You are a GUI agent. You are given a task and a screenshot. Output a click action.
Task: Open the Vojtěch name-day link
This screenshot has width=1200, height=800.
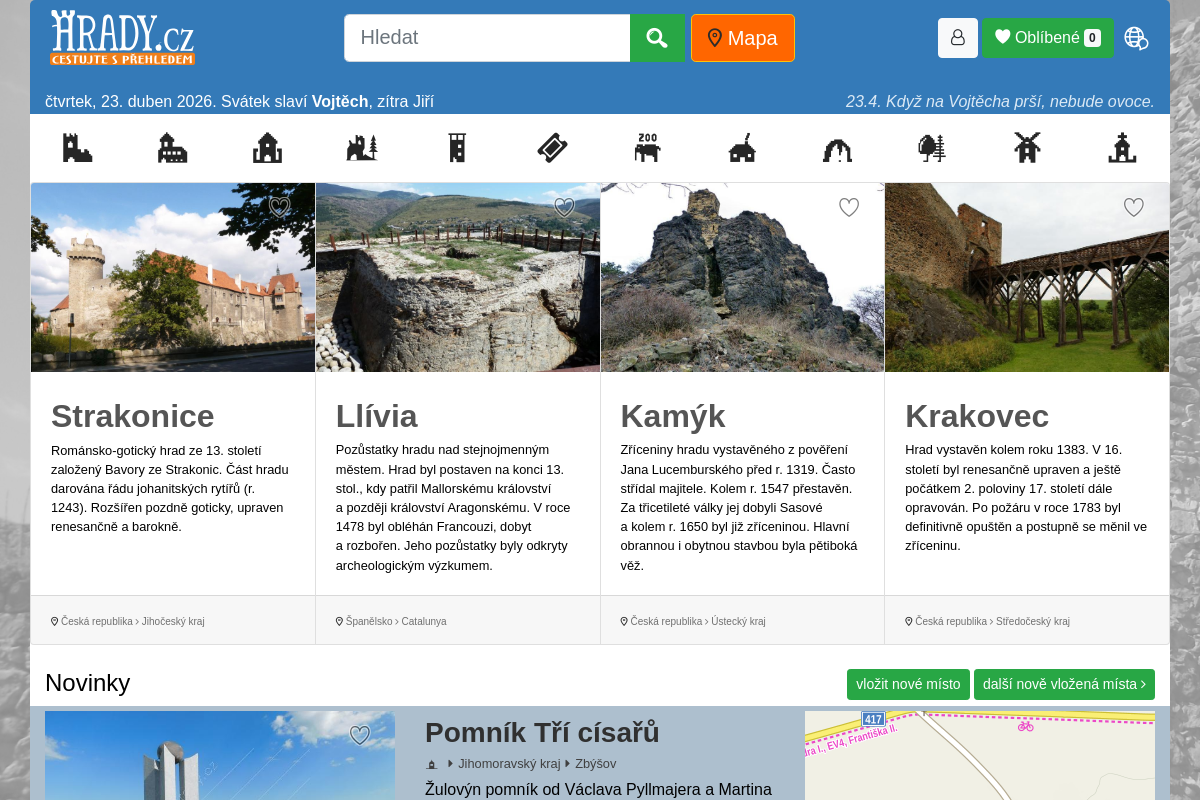pyautogui.click(x=340, y=101)
